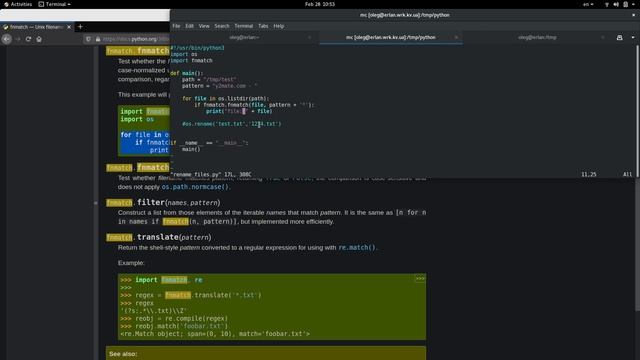Viewport: 640px width, 360px height.
Task: Click the rename_files.py status line
Action: pos(211,174)
